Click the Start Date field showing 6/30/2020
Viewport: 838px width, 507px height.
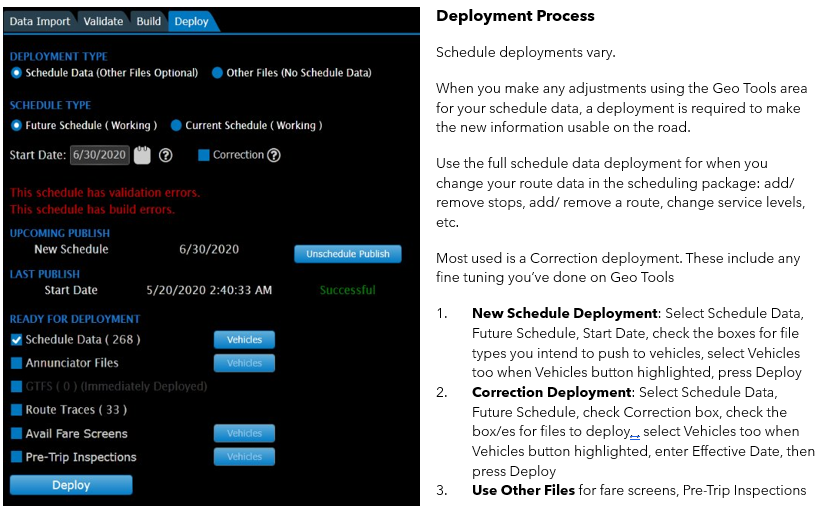coord(99,155)
